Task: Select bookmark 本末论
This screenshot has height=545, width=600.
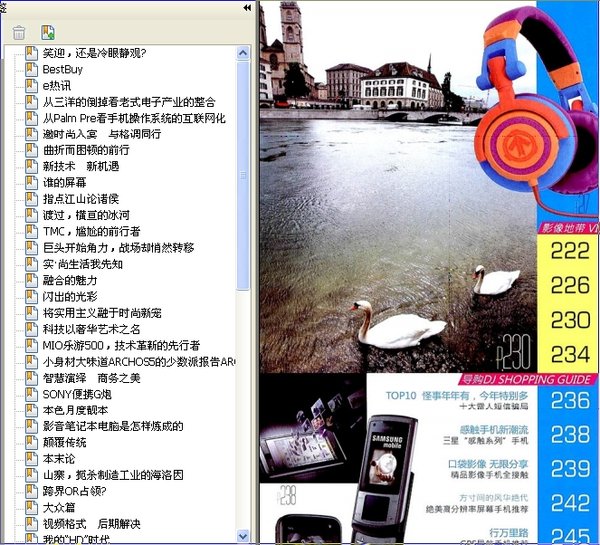Action: click(x=59, y=459)
